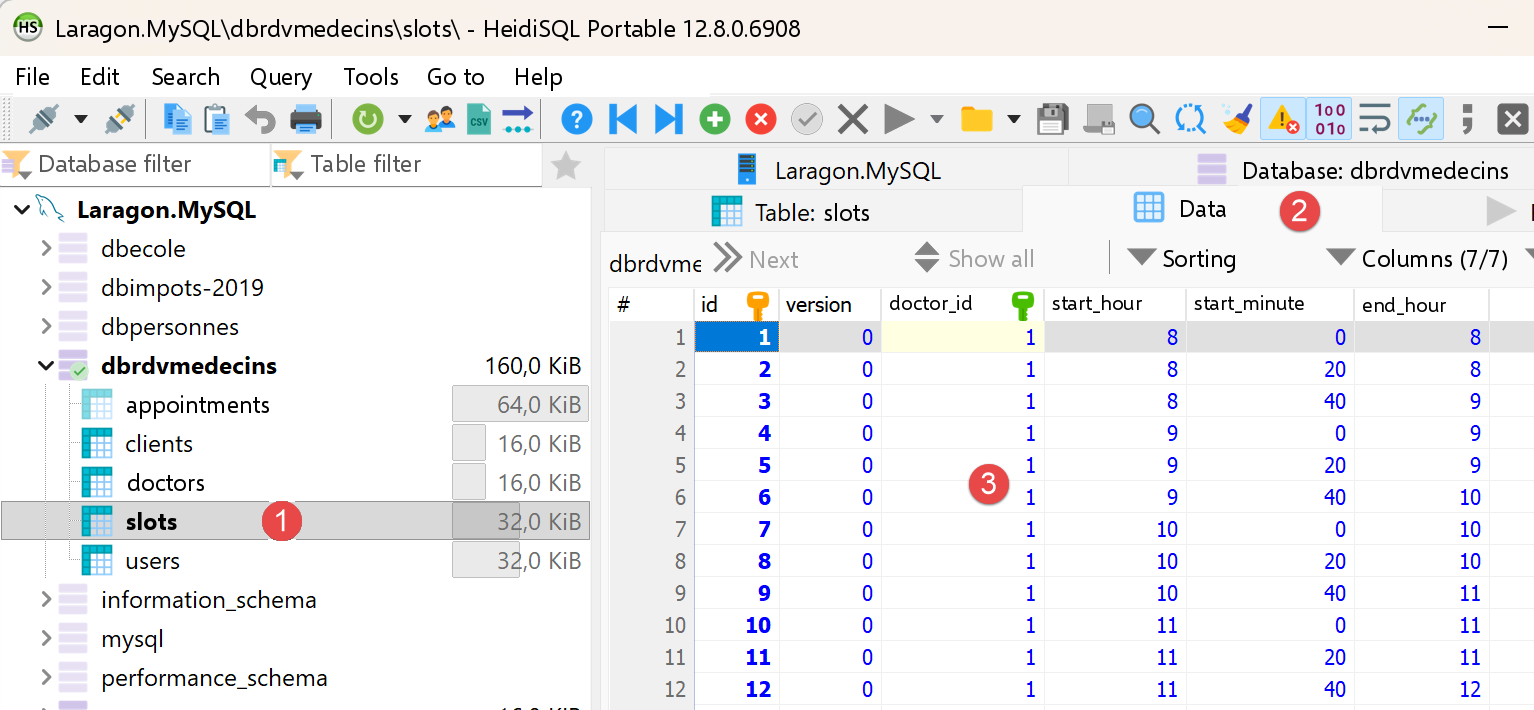This screenshot has width=1534, height=710.
Task: Click the Export to CSV icon
Action: tap(479, 120)
